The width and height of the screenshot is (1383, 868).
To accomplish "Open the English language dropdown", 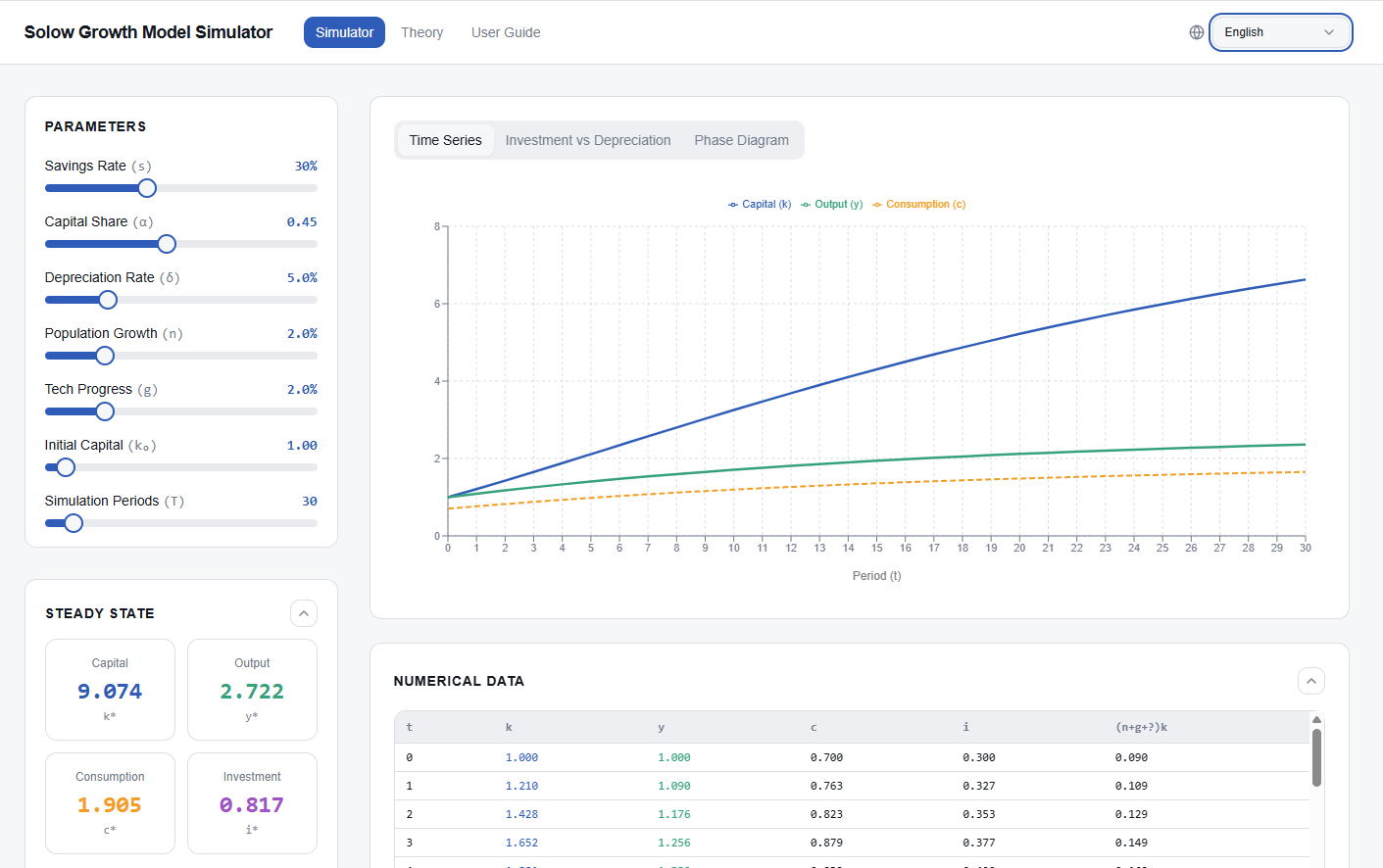I will 1280,32.
